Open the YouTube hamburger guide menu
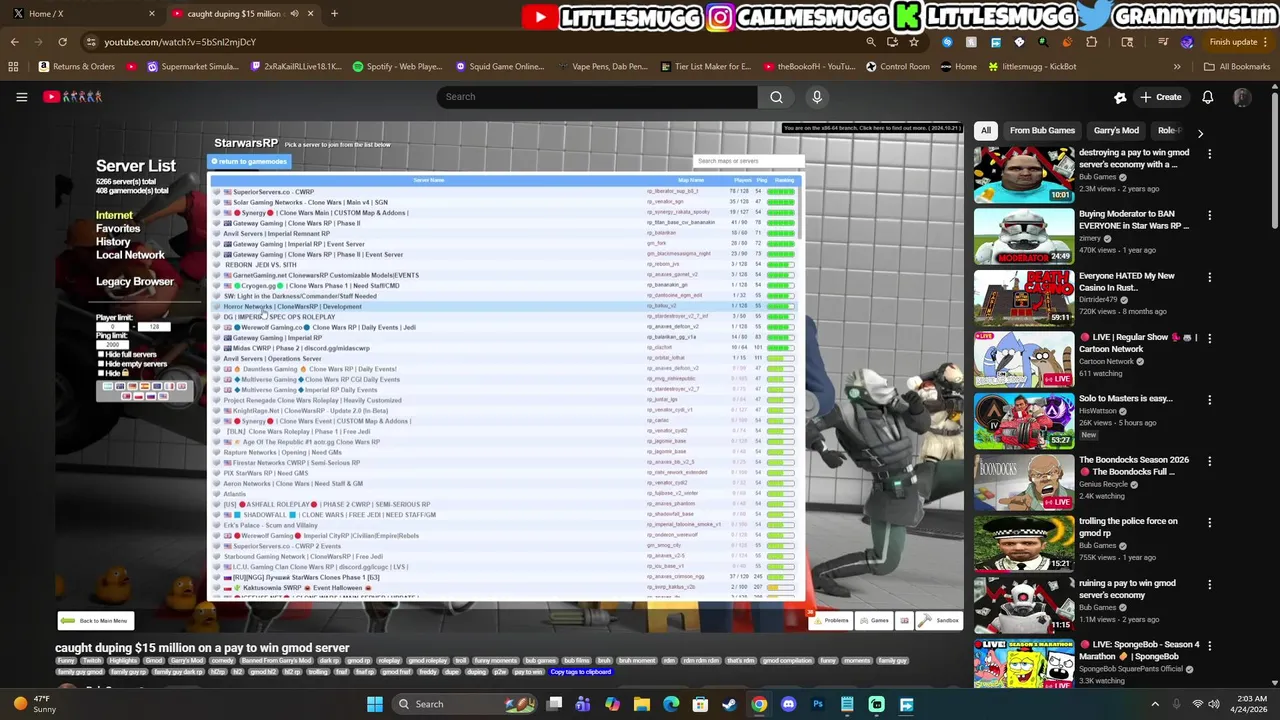1280x720 pixels. 21,97
